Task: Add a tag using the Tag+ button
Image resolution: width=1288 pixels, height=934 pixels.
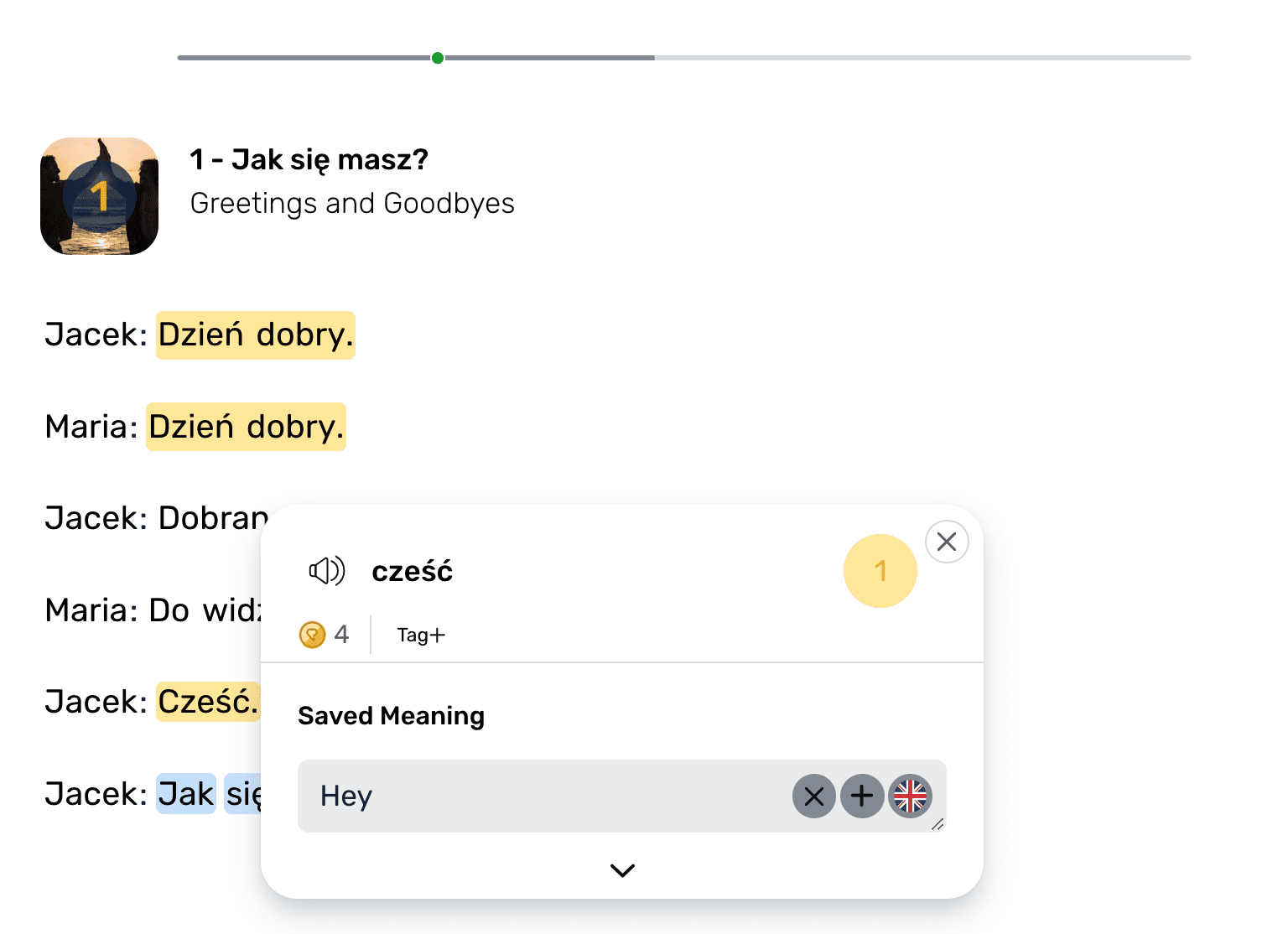Action: tap(420, 635)
